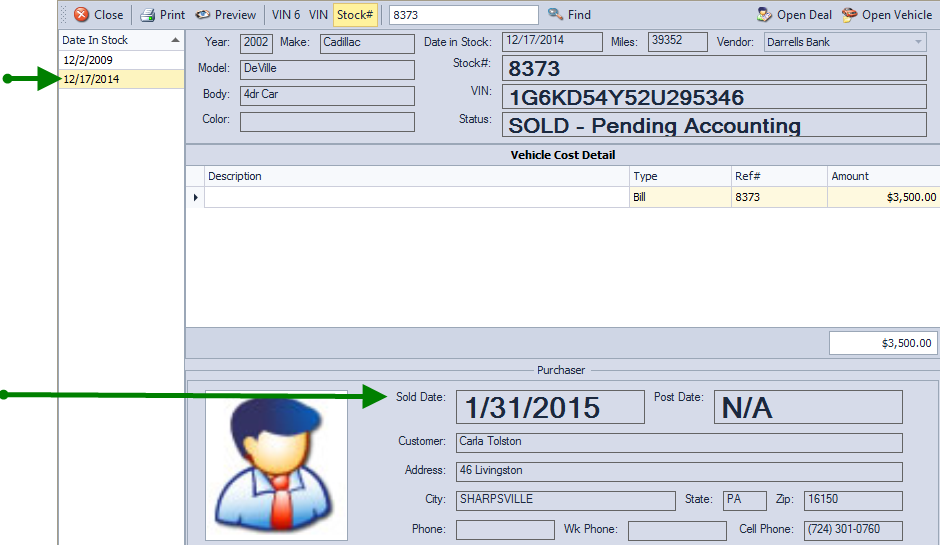This screenshot has height=545, width=940.
Task: Click the Preview button label
Action: coord(235,15)
